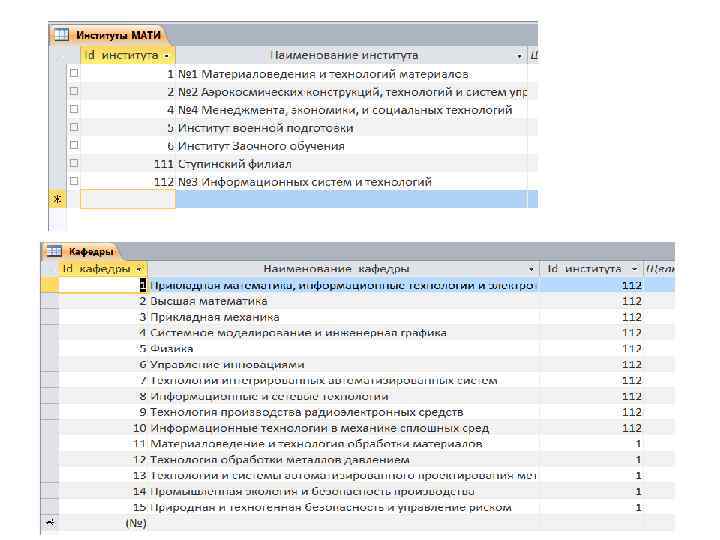Viewport: 720px width, 540px height.
Task: Click cell 'Технологии интегрированных автоматизированных систем'
Action: tap(343, 380)
